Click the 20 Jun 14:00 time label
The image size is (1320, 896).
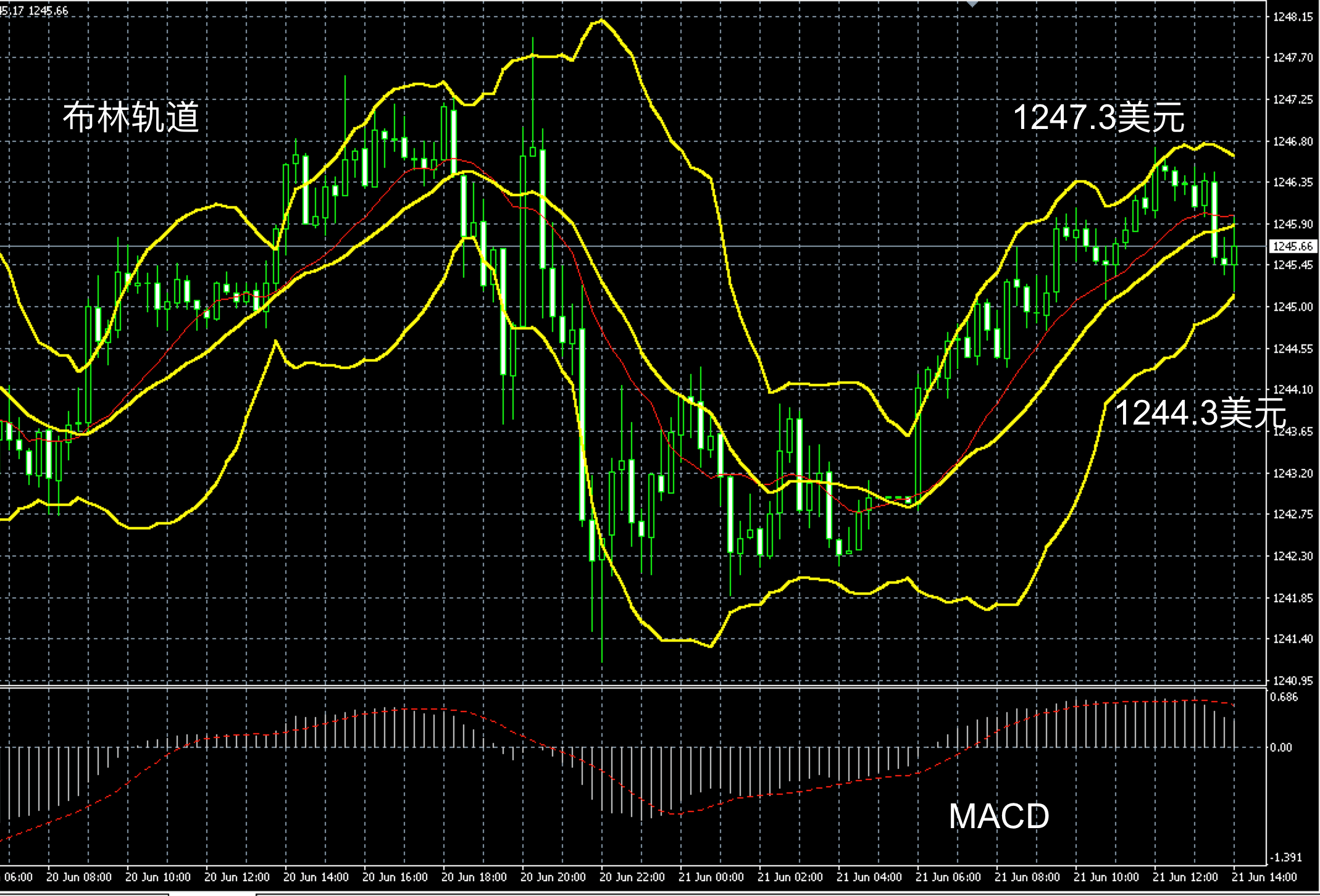(x=316, y=877)
